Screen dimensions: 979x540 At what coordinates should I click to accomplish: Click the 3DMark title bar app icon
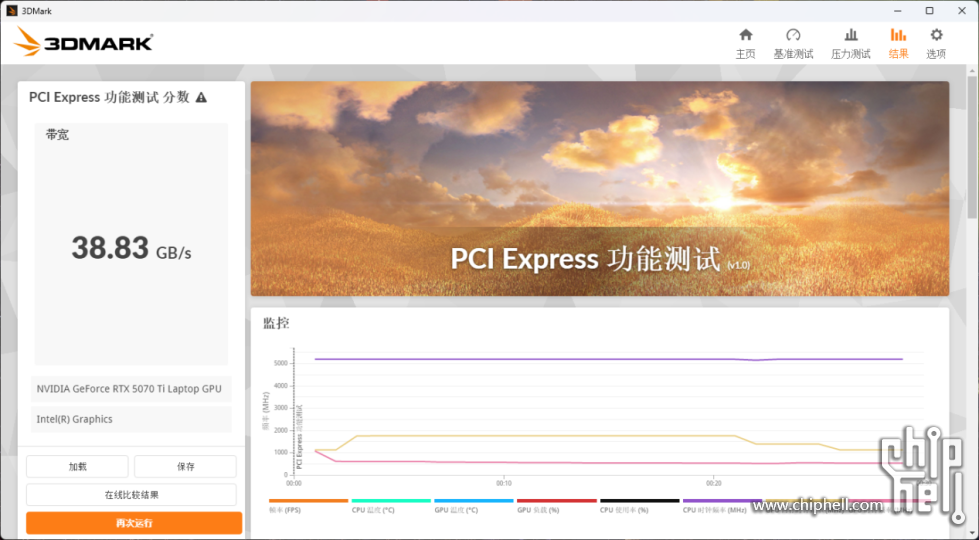click(12, 11)
